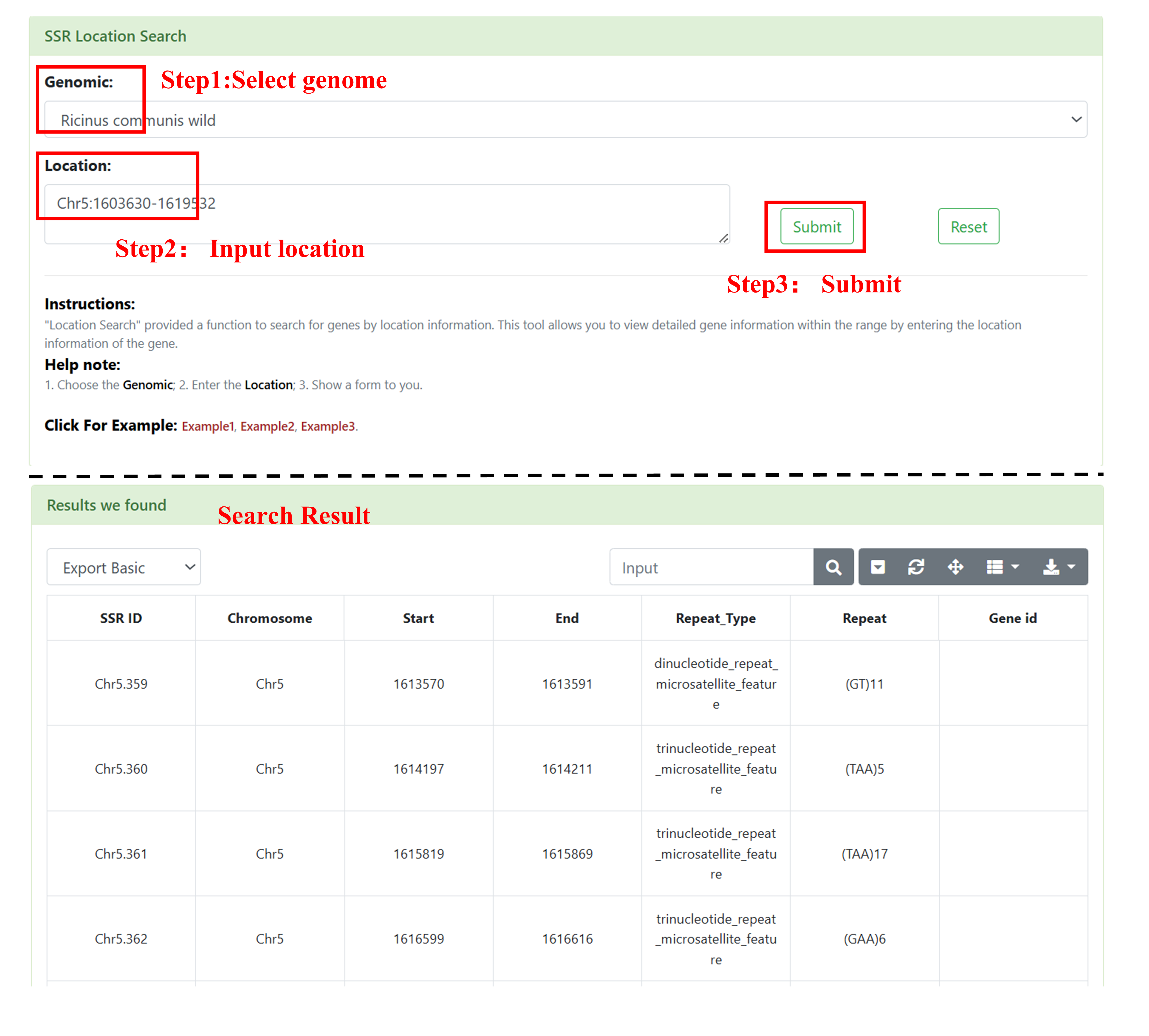1149x1036 pixels.
Task: Click the (GAA)6 repeat cell
Action: pos(864,939)
